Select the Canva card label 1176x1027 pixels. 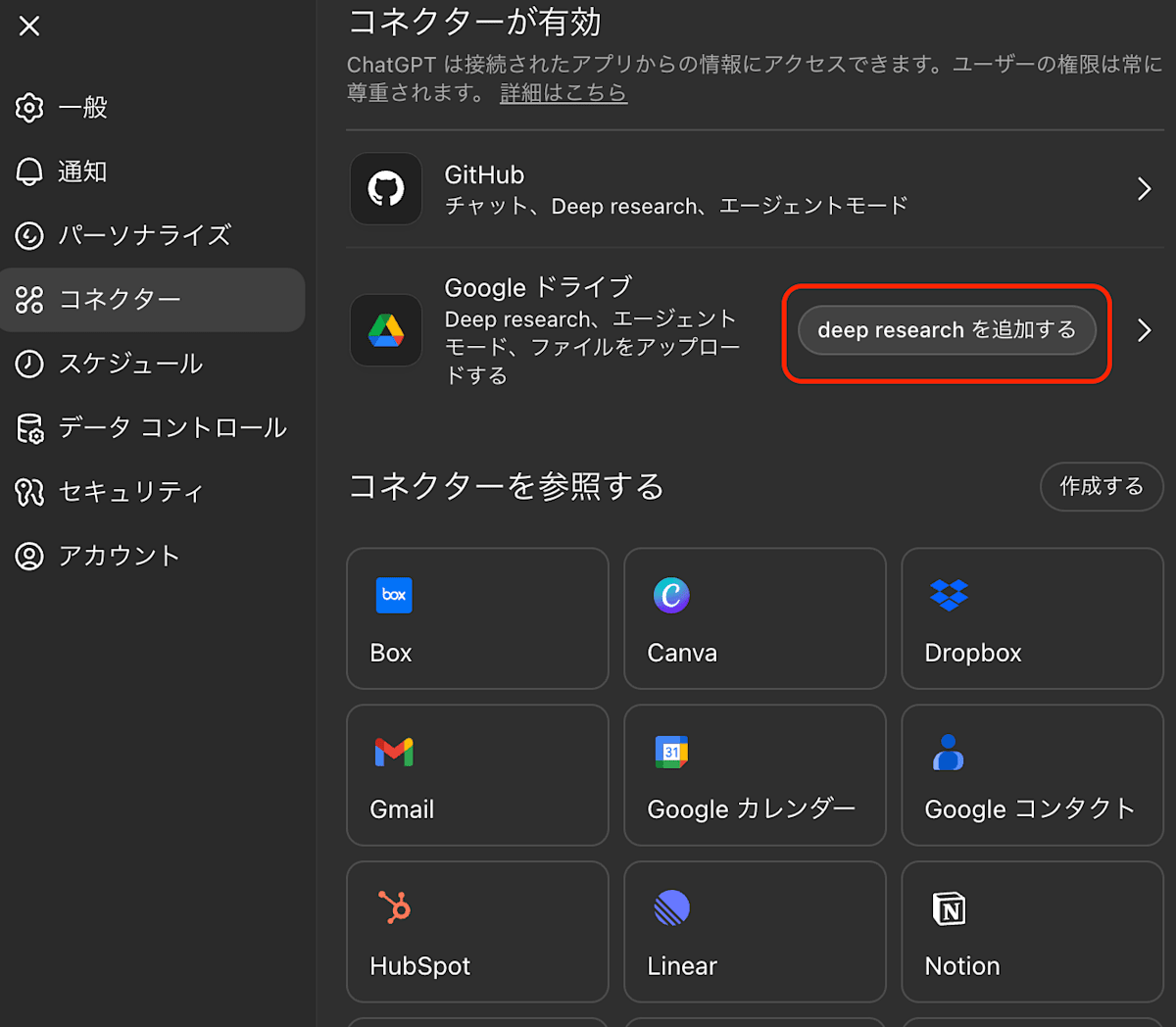[682, 653]
